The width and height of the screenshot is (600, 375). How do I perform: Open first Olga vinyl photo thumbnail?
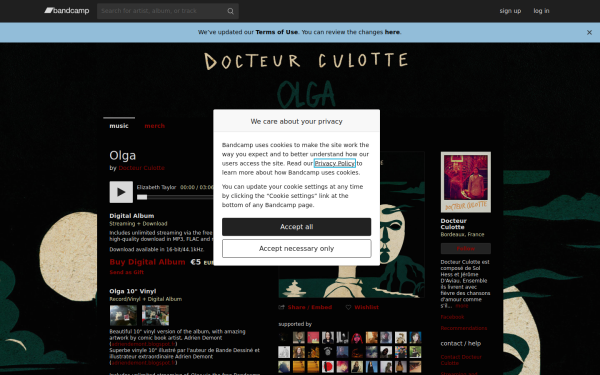(x=123, y=315)
